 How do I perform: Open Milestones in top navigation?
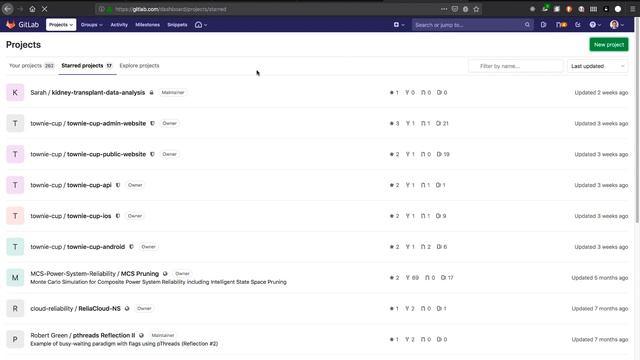[147, 24]
